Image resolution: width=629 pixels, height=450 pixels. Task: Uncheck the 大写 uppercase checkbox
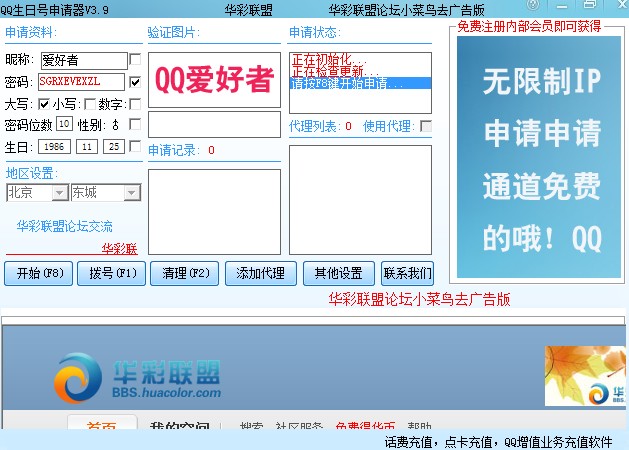click(x=44, y=104)
